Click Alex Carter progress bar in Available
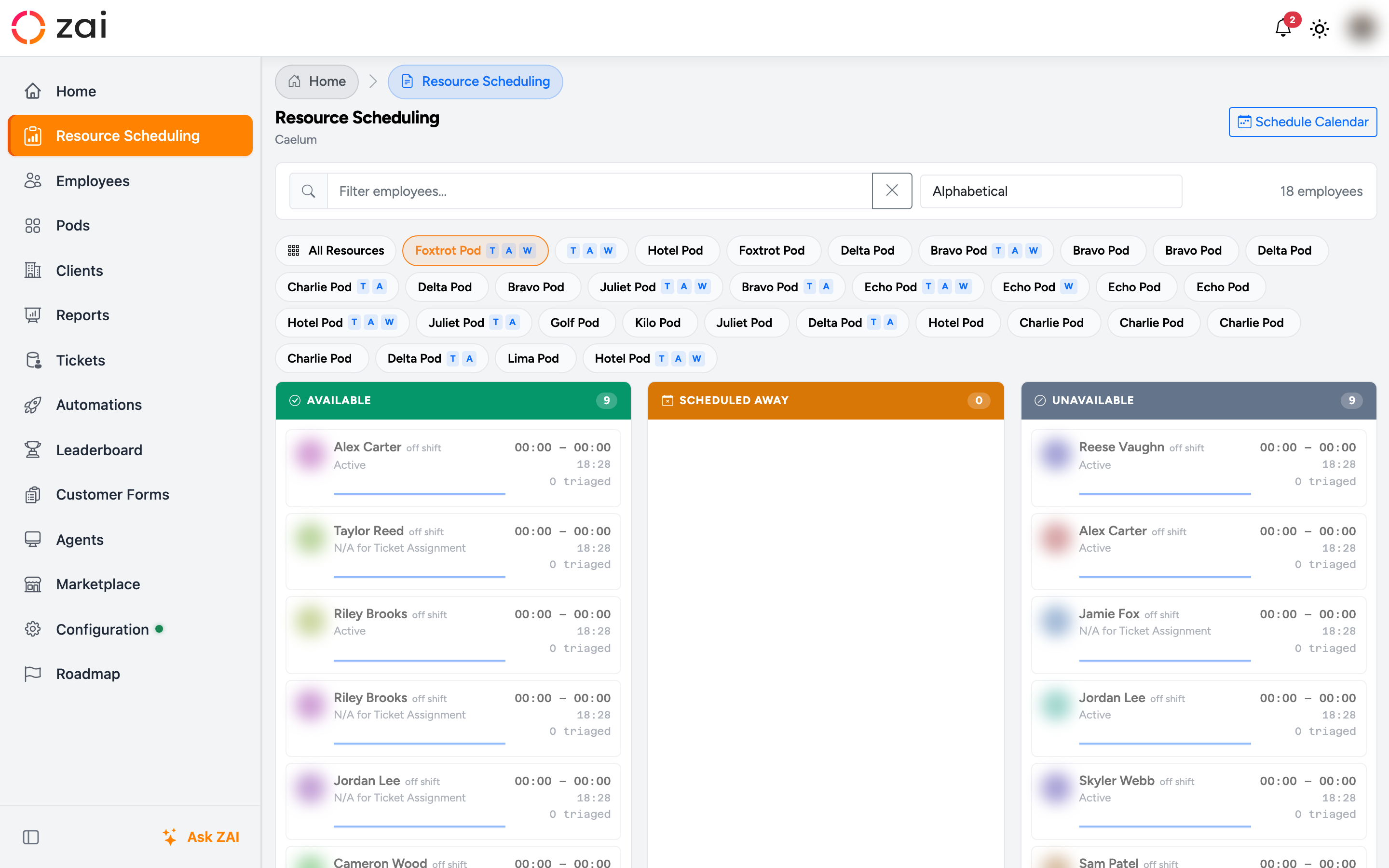 420,493
